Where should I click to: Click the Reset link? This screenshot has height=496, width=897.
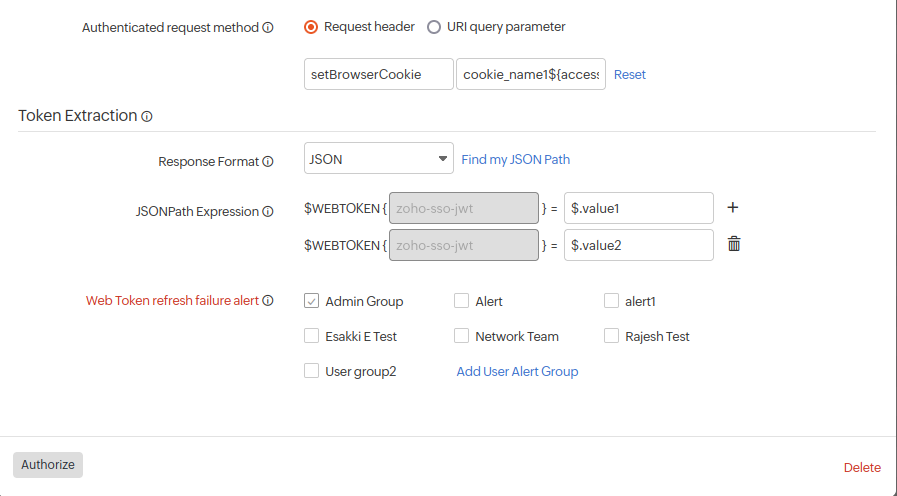630,75
